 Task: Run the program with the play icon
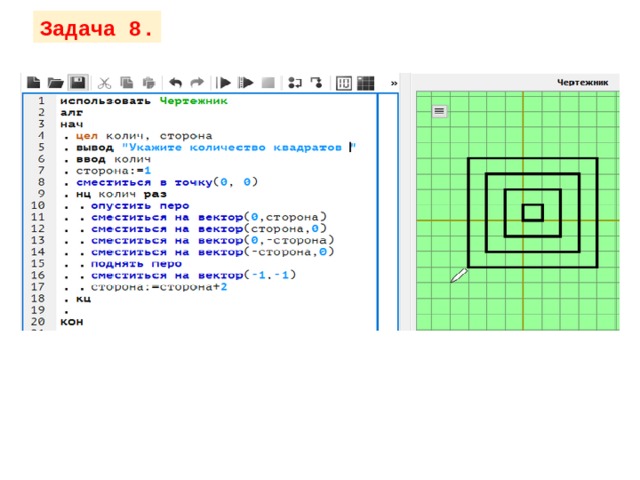click(224, 83)
